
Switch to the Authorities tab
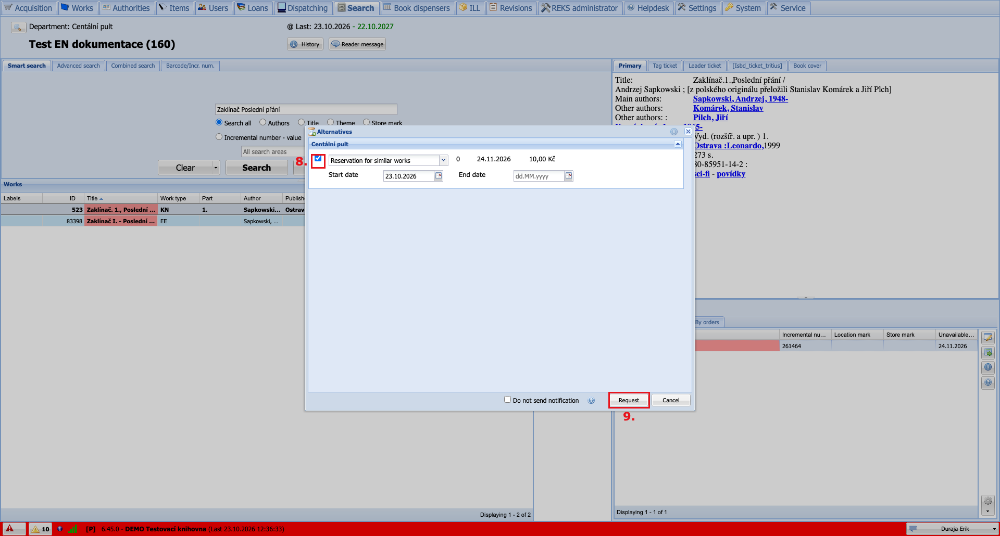click(126, 8)
